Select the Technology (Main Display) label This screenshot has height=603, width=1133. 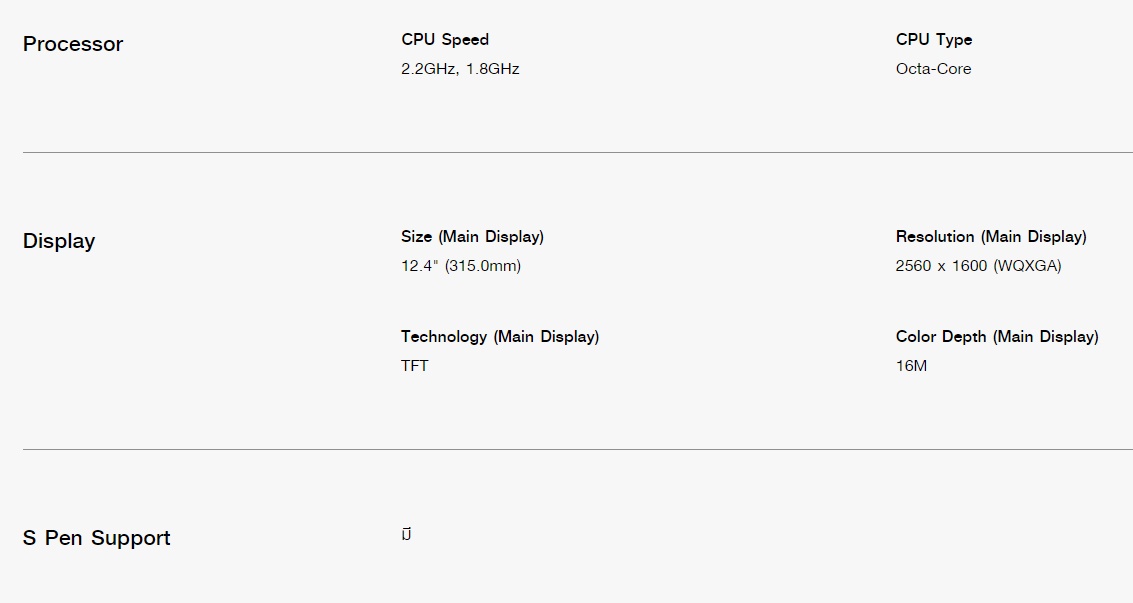(500, 337)
